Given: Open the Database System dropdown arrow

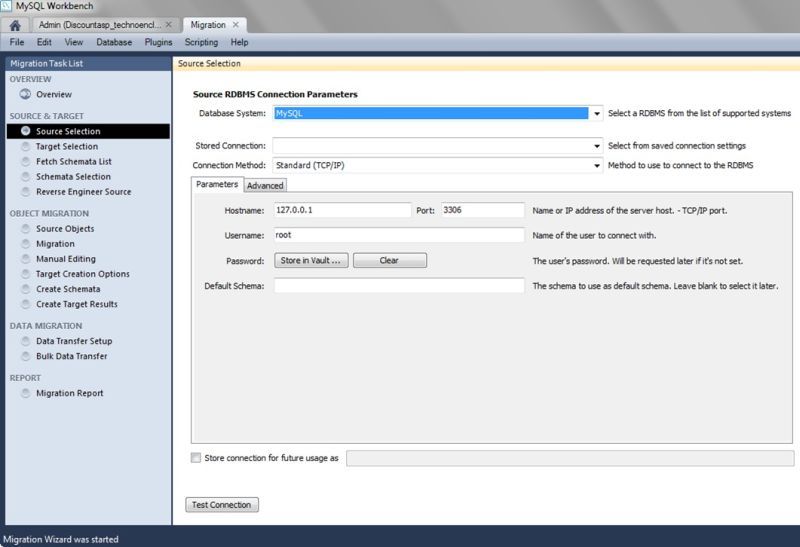Looking at the screenshot, I should pos(596,113).
